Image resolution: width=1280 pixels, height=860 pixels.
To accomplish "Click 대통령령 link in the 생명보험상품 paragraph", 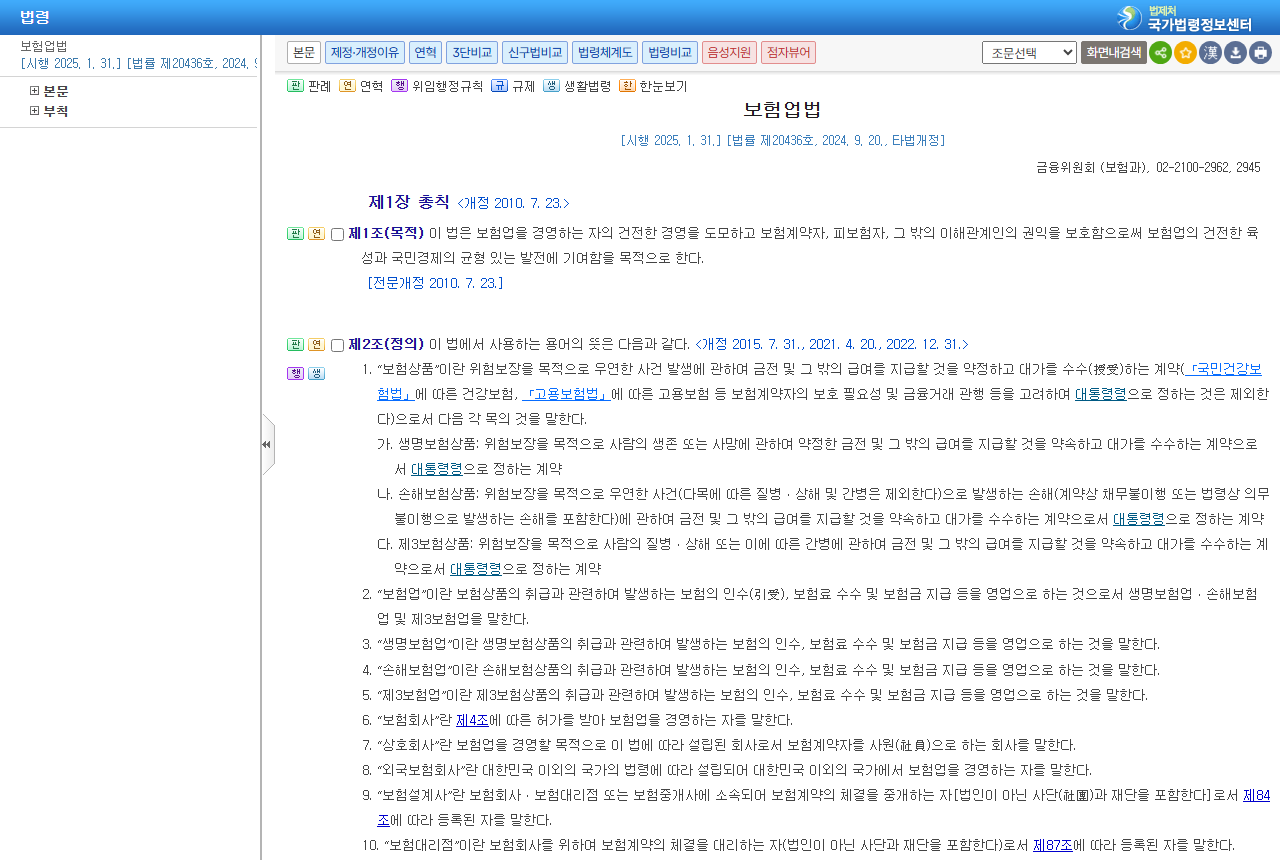I will (437, 469).
